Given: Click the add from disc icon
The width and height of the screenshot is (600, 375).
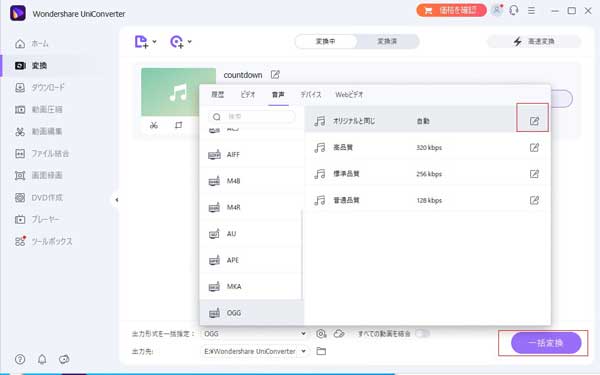Looking at the screenshot, I should (177, 41).
